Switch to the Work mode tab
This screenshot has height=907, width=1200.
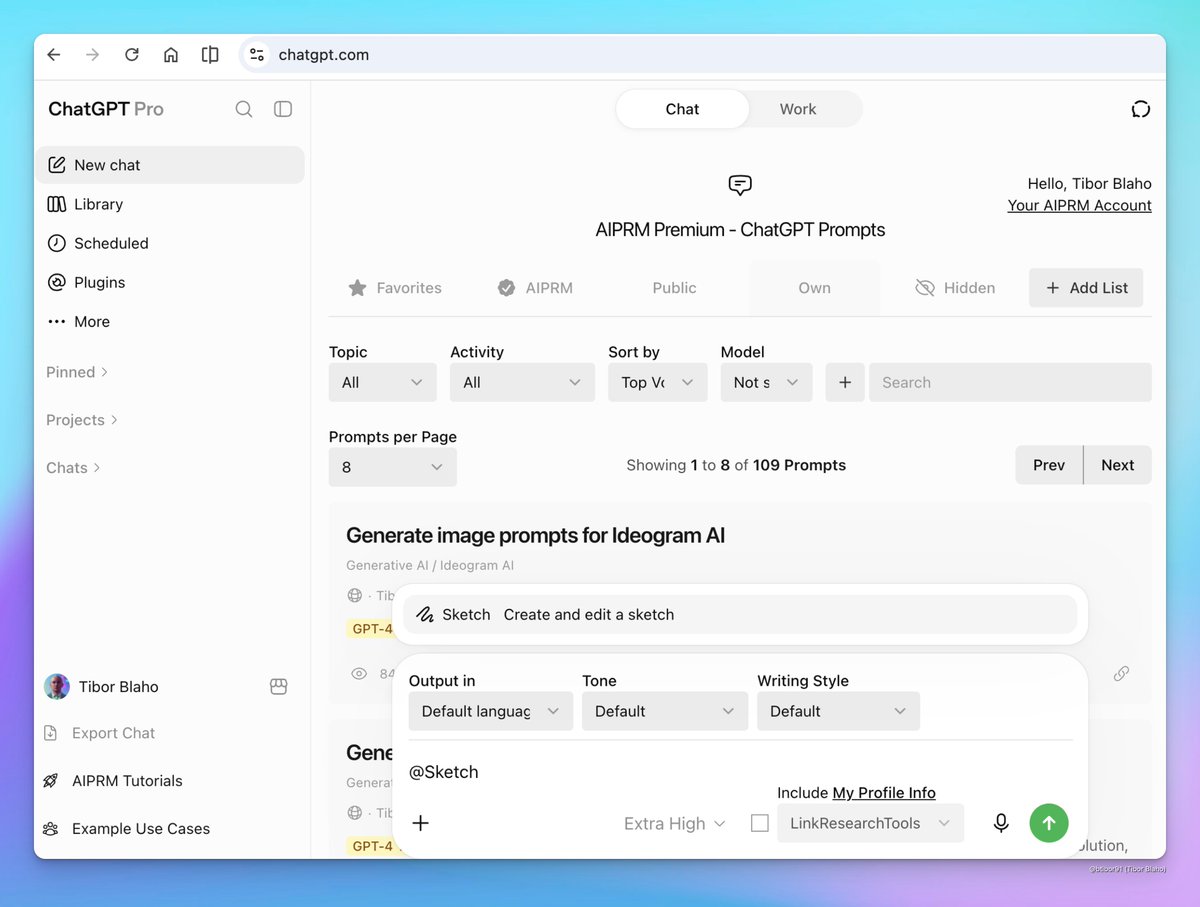pos(798,109)
